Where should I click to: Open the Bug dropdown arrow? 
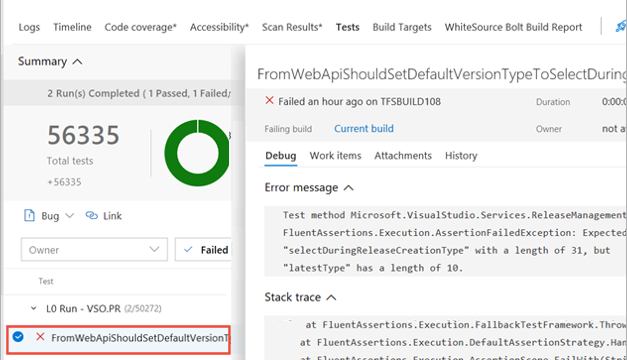pyautogui.click(x=70, y=216)
